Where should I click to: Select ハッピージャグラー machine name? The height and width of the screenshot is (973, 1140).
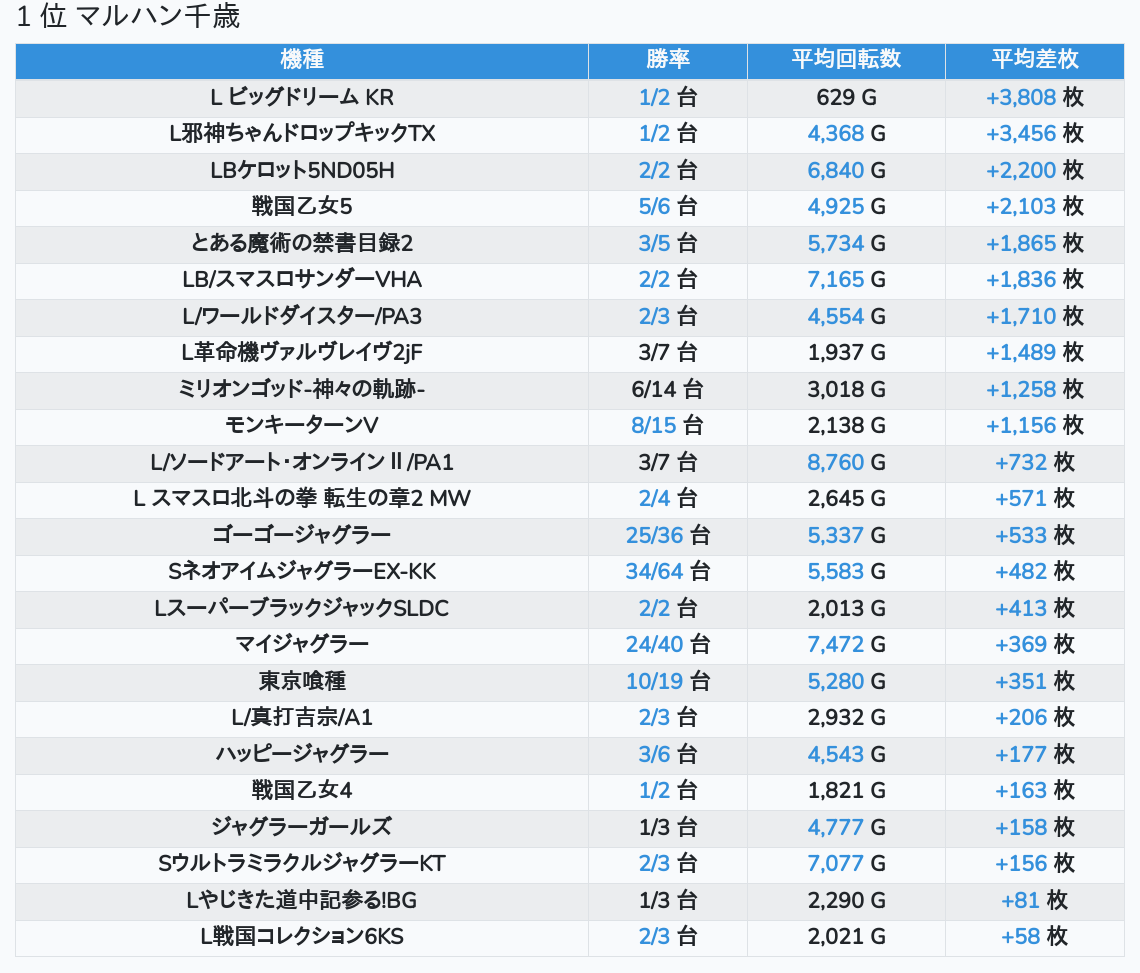[302, 754]
